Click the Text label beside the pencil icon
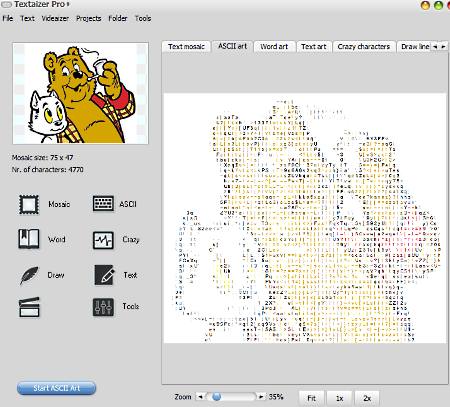 click(x=130, y=275)
